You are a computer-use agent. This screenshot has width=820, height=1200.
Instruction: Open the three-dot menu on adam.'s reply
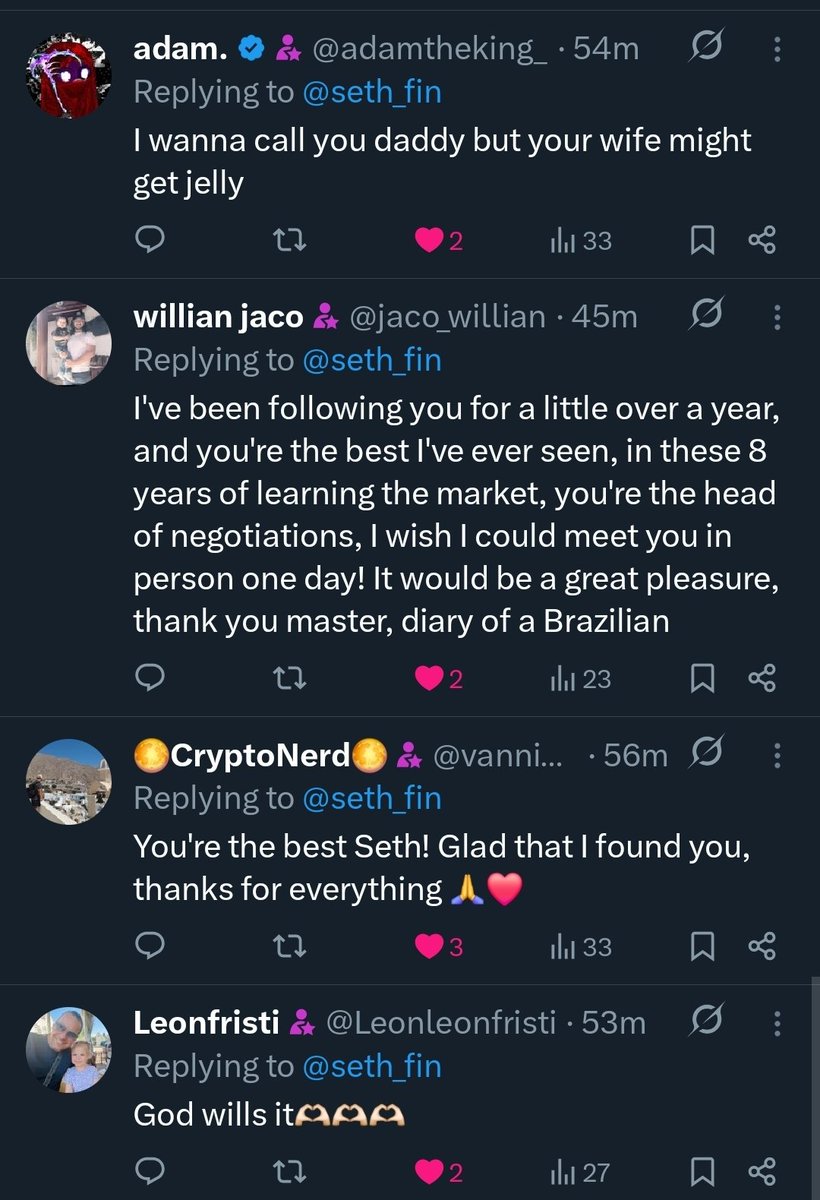click(777, 48)
